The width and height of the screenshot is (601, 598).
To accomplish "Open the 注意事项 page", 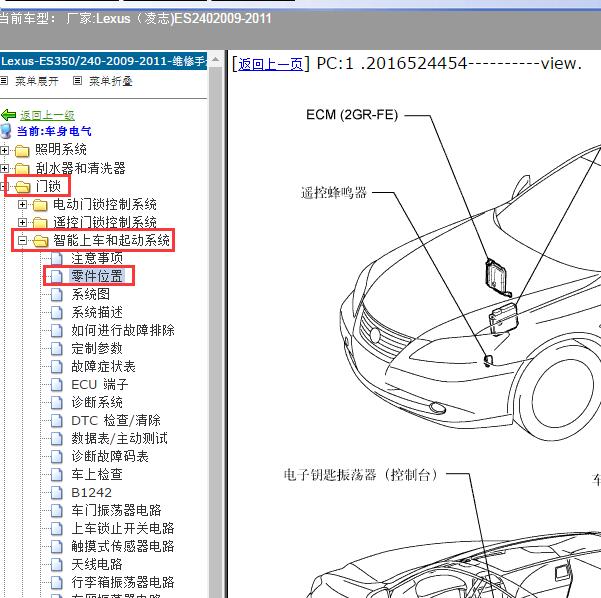I will [97, 258].
